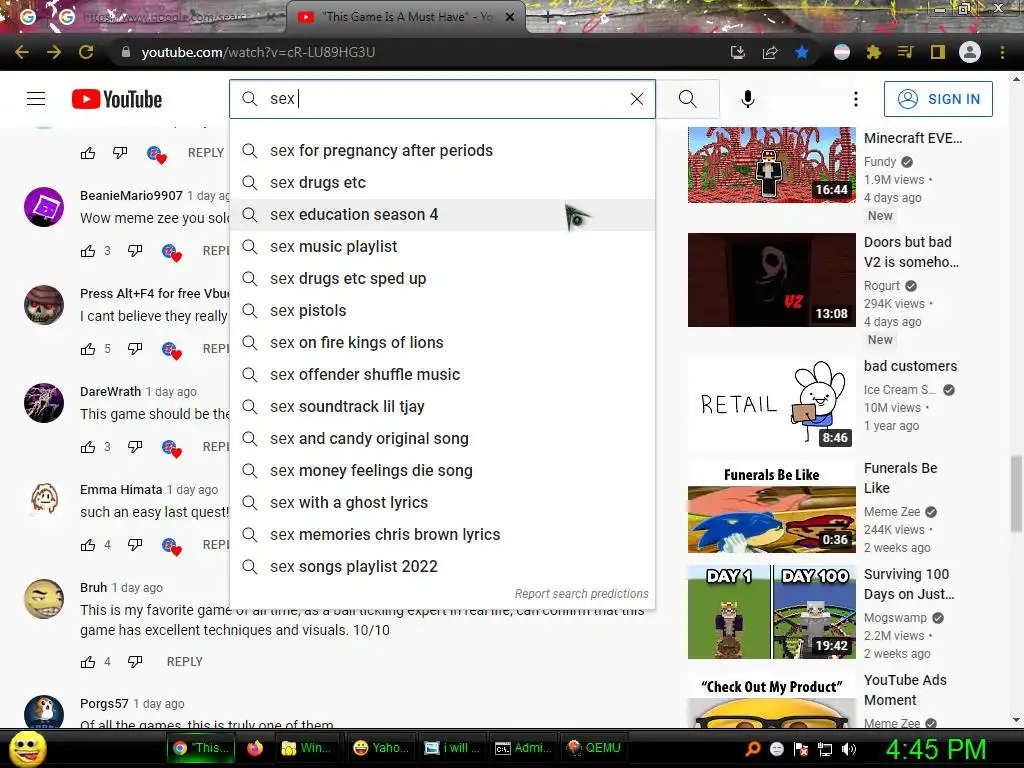Open the Chrome three-dot menu
Viewport: 1024px width, 768px height.
point(1002,52)
